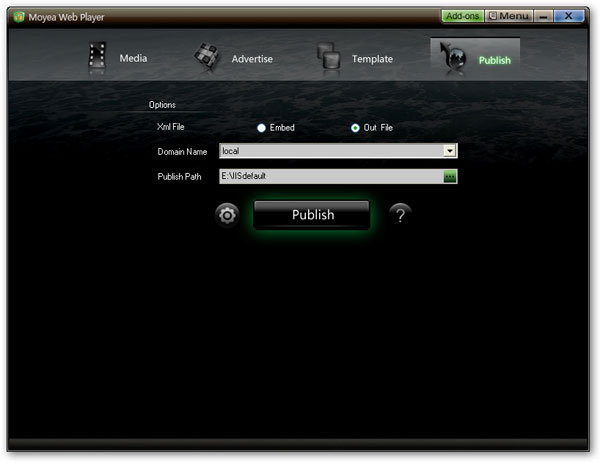This screenshot has width=600, height=462.
Task: Open help with the question mark icon
Action: (400, 215)
